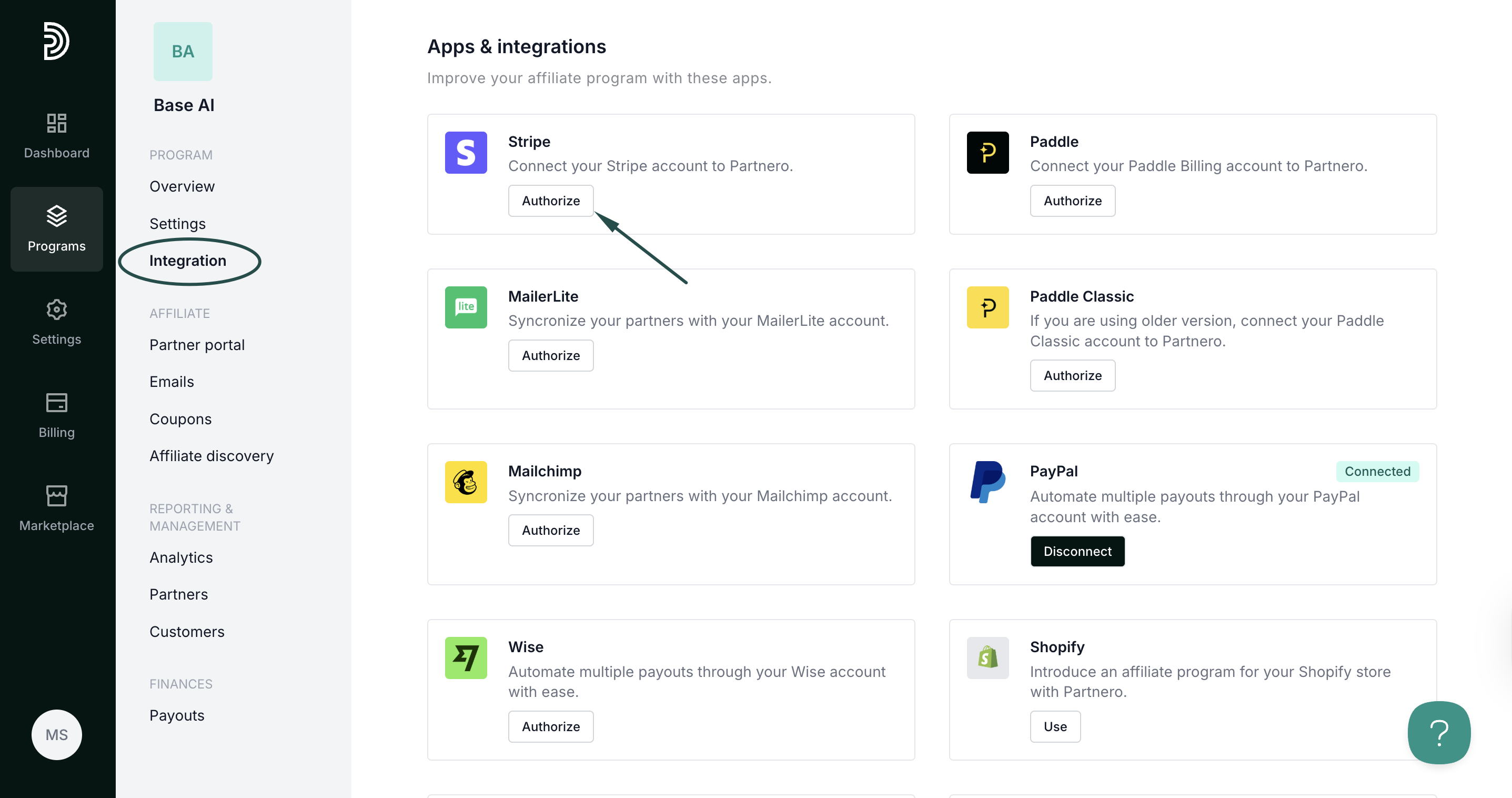Screen dimensions: 1512x798
Task: Click the Paddle card title
Action: [1054, 142]
